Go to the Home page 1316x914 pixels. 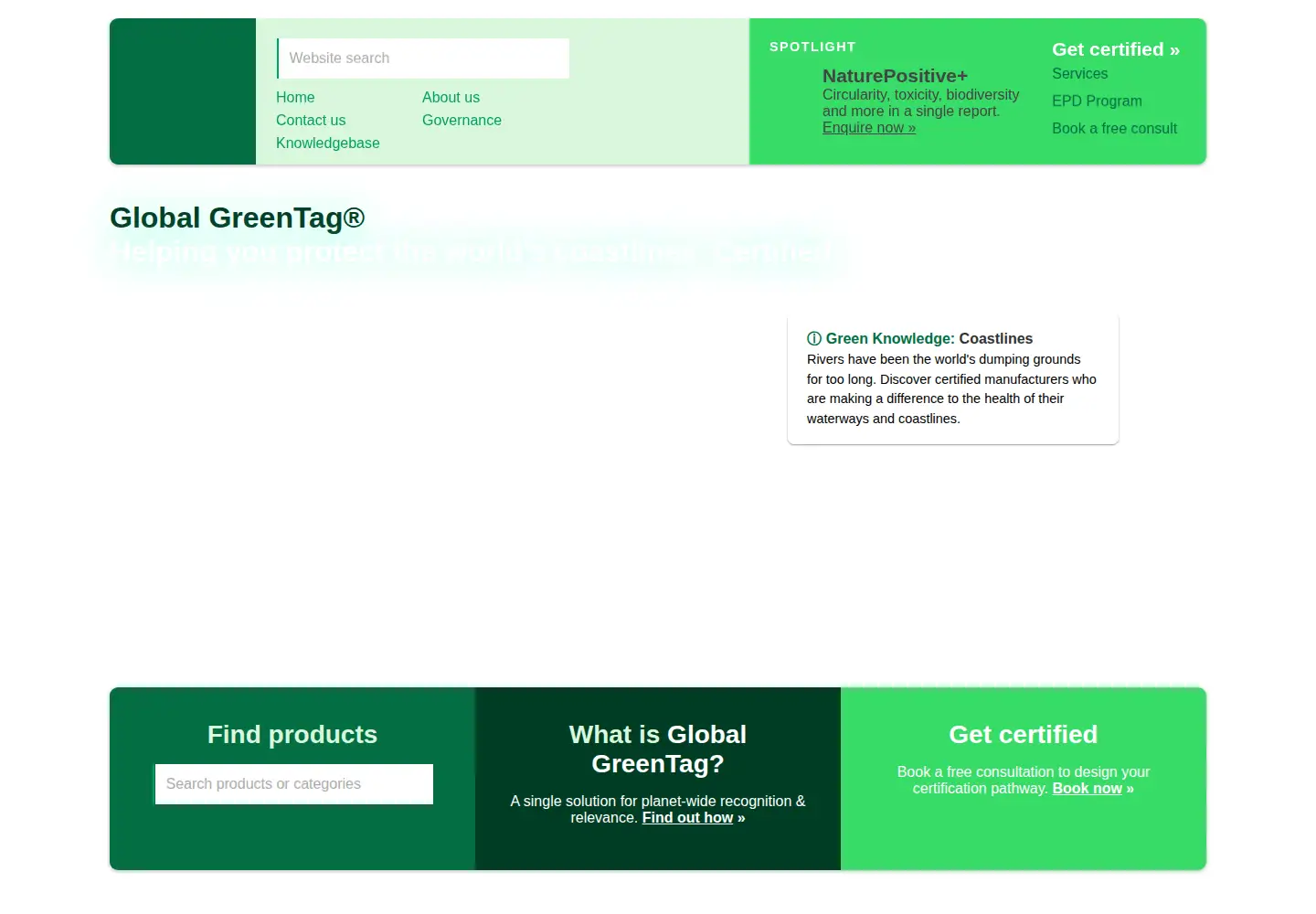(x=295, y=97)
